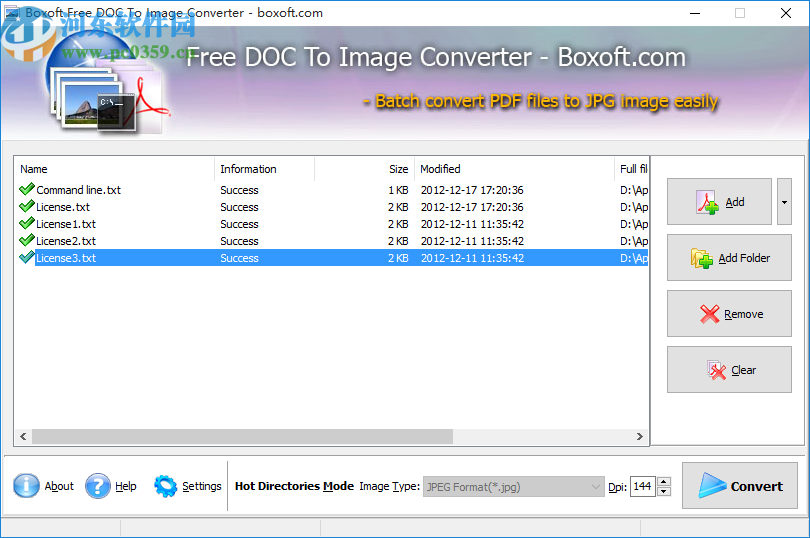
Task: Click the blue About info icon
Action: pyautogui.click(x=26, y=486)
